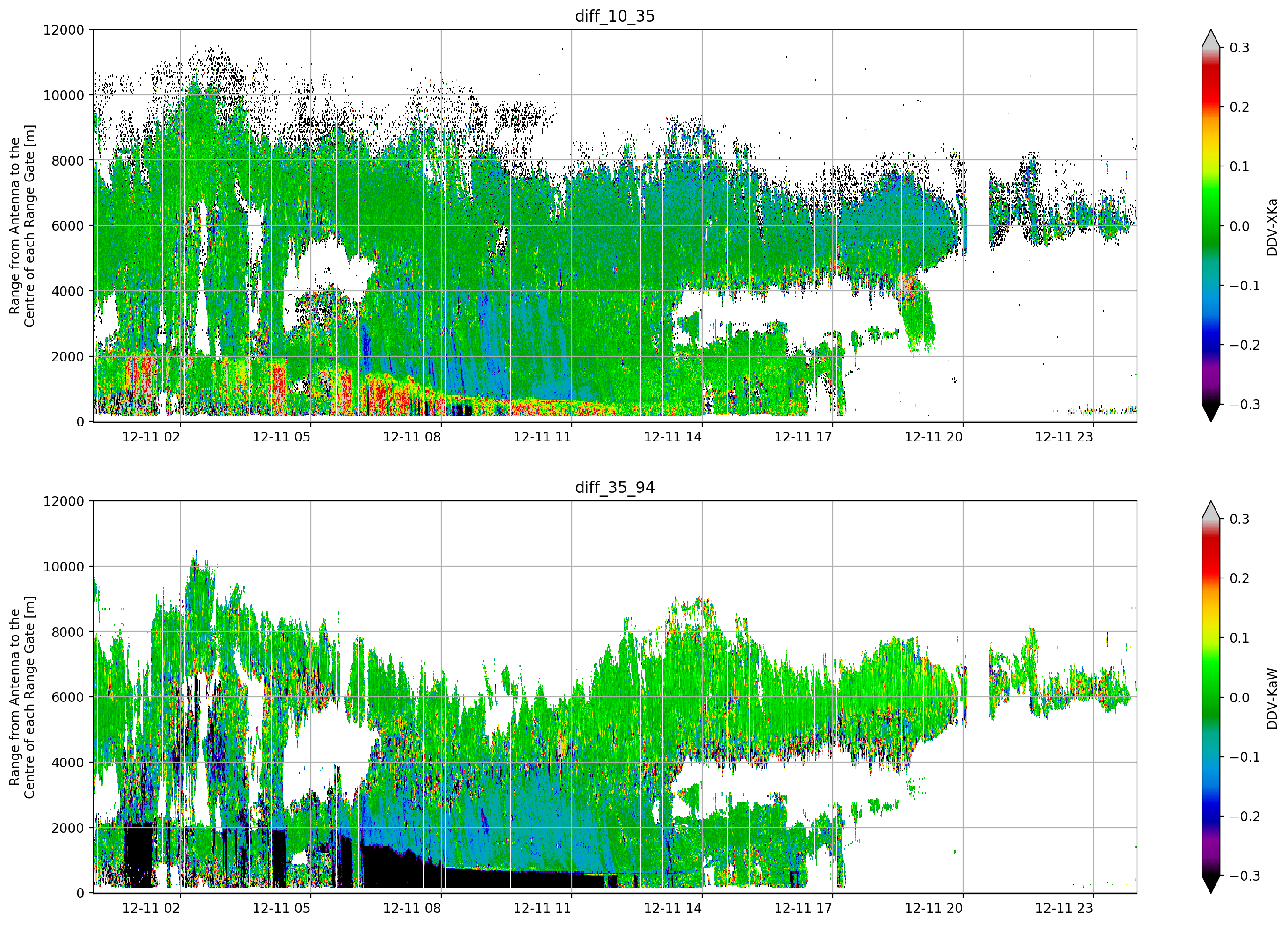Click the 0.0 tick on DDV-KaW colorbar
Viewport: 1288px width, 925px height.
coord(1239,698)
